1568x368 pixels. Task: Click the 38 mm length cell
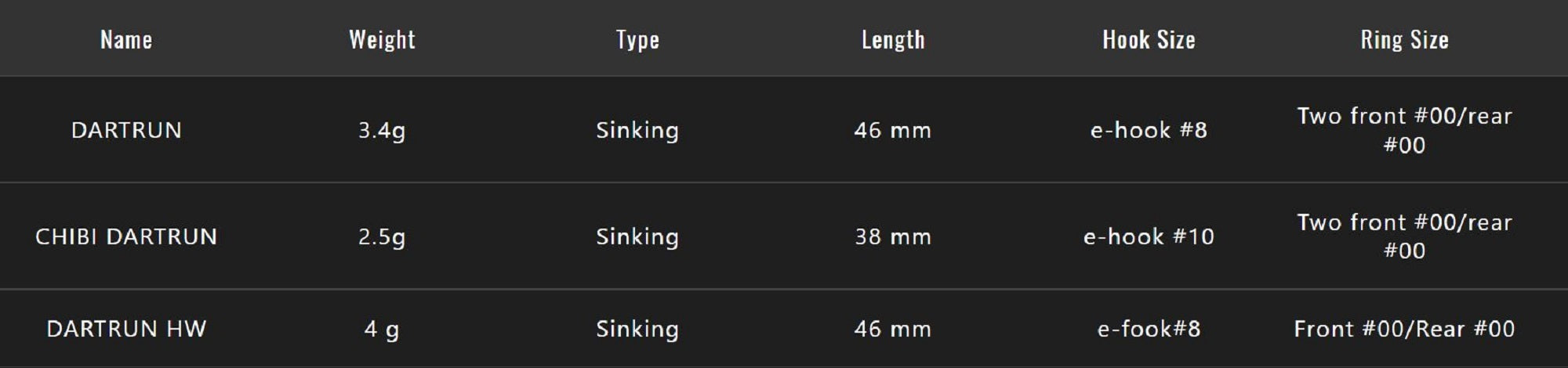pyautogui.click(x=893, y=236)
